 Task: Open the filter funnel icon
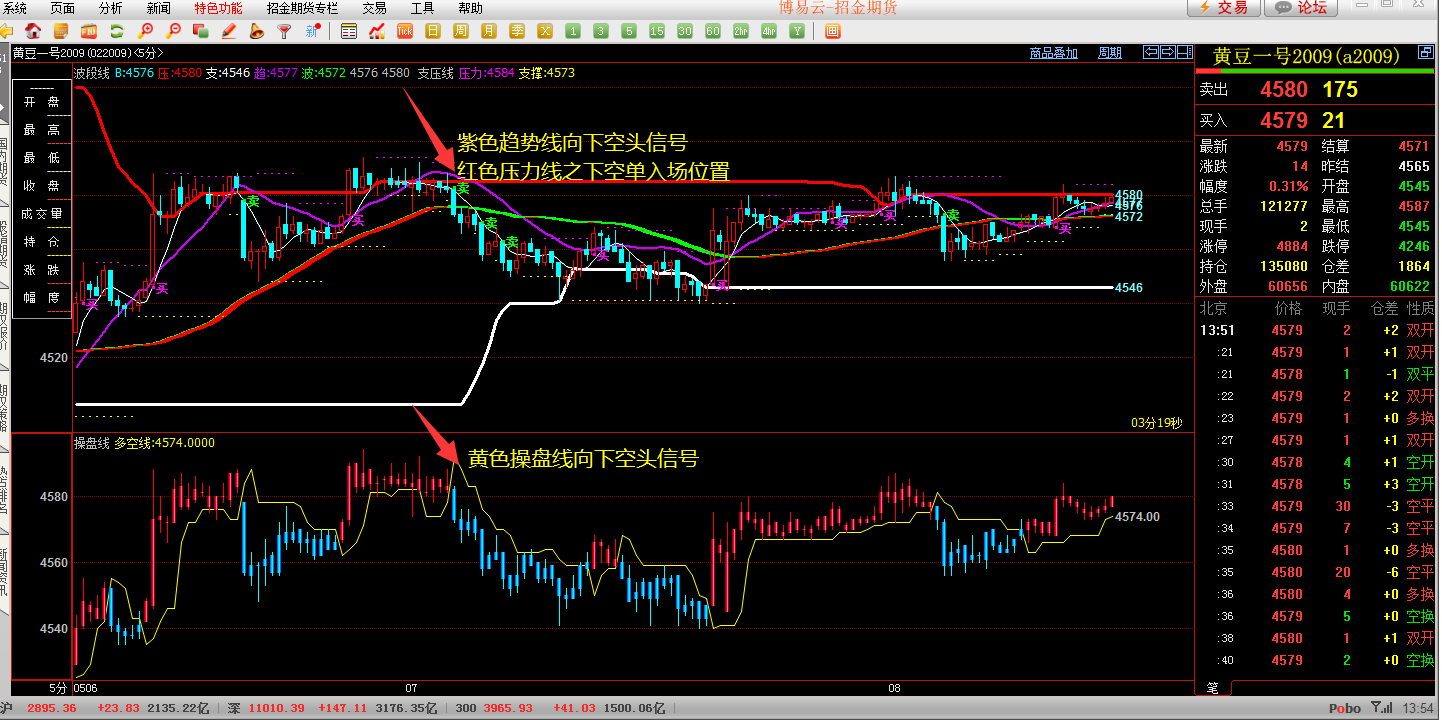coord(285,31)
